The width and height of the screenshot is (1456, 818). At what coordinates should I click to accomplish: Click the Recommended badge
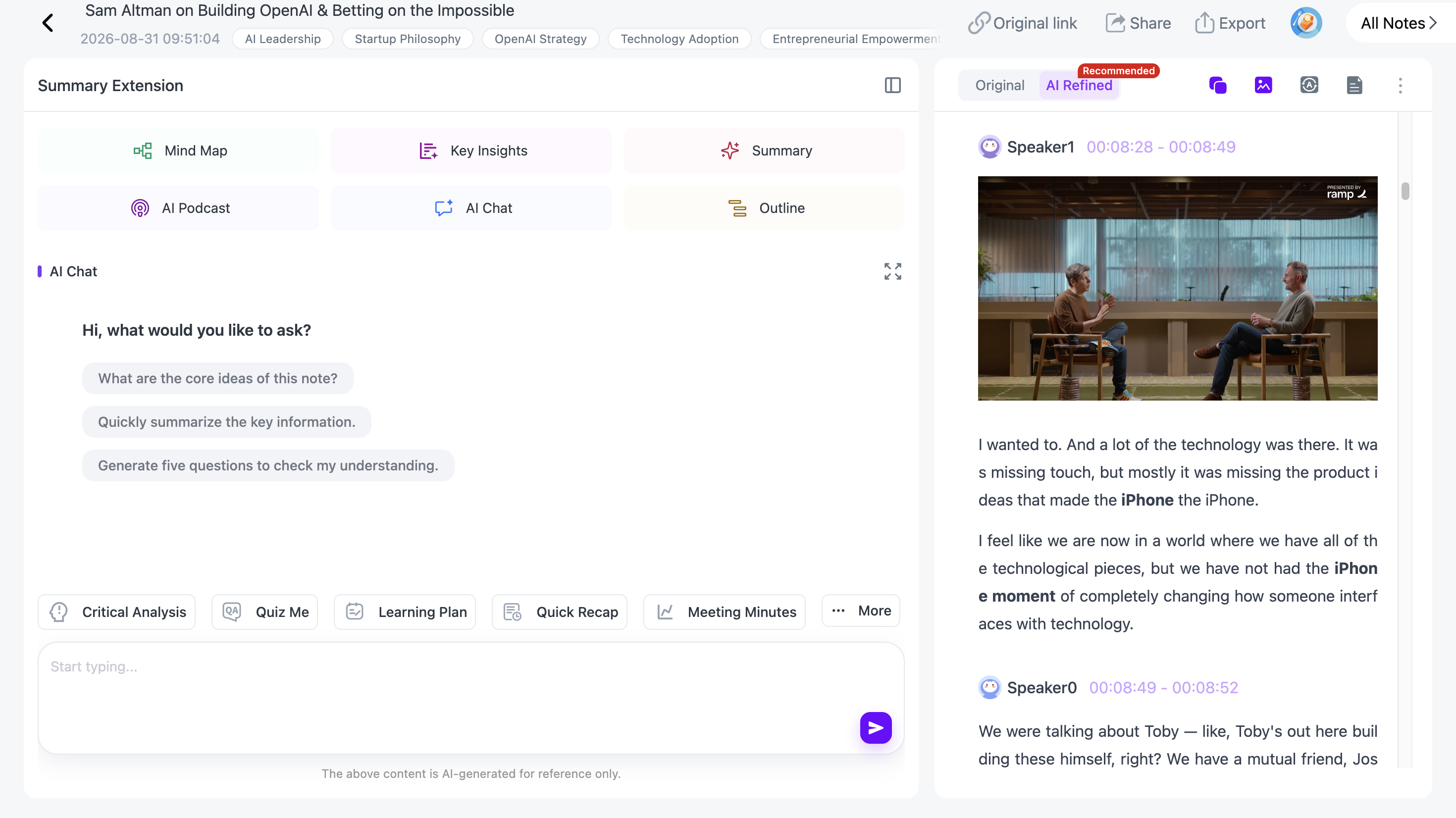point(1119,71)
